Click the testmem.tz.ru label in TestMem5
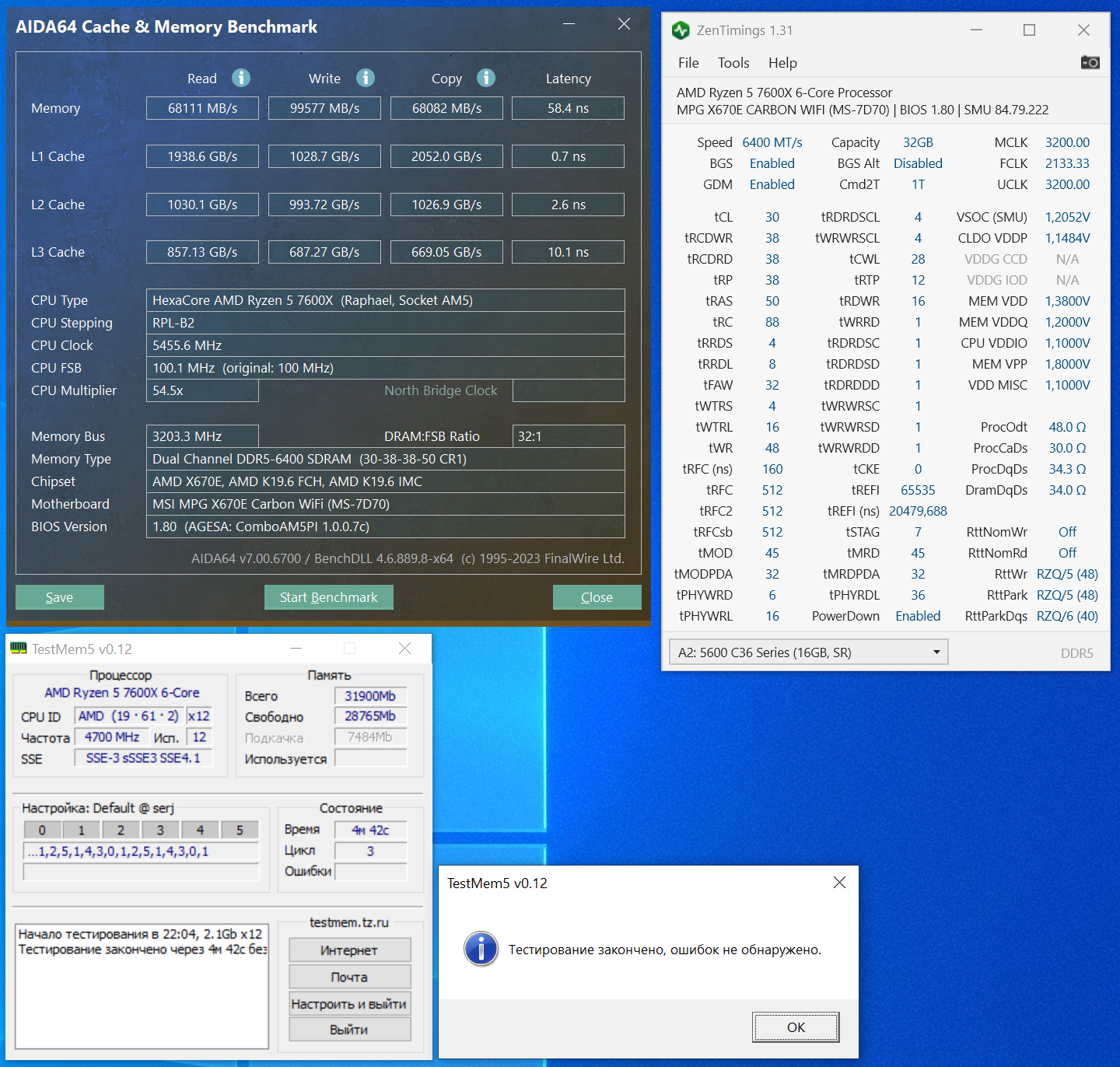 coord(349,922)
